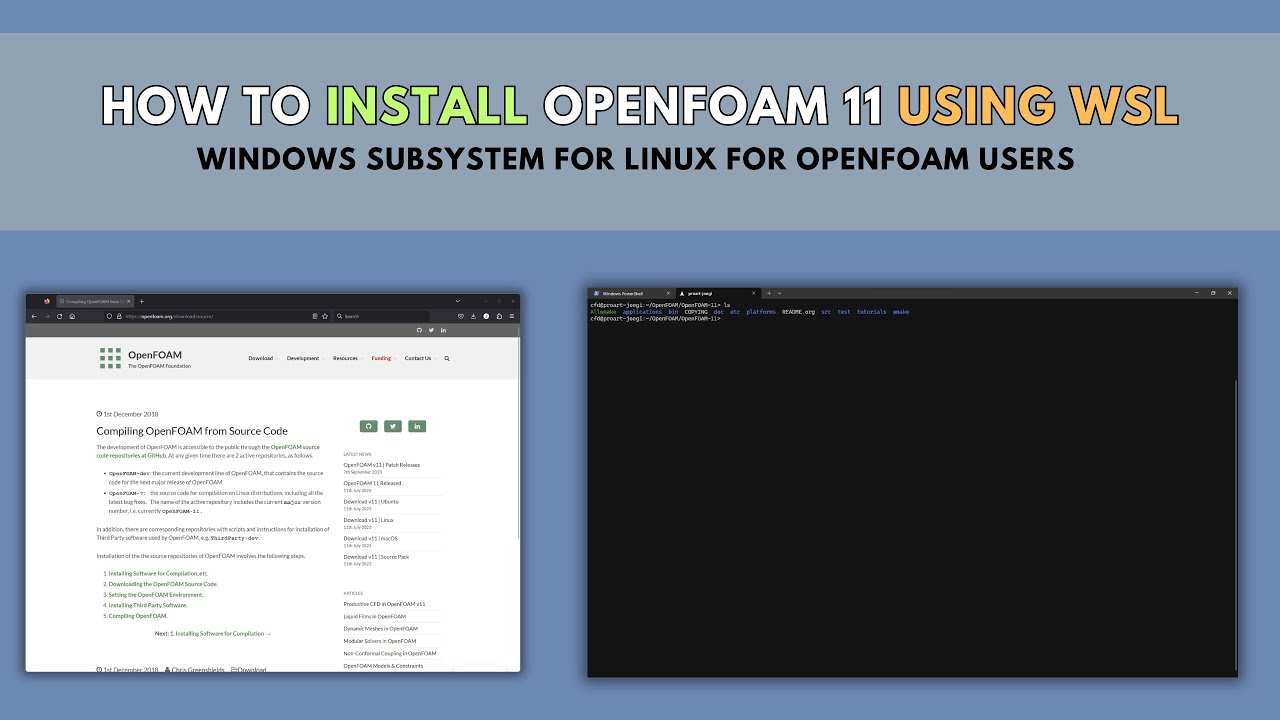
Task: Open Productive CFD in OpenFOAM v11 article
Action: (x=384, y=604)
